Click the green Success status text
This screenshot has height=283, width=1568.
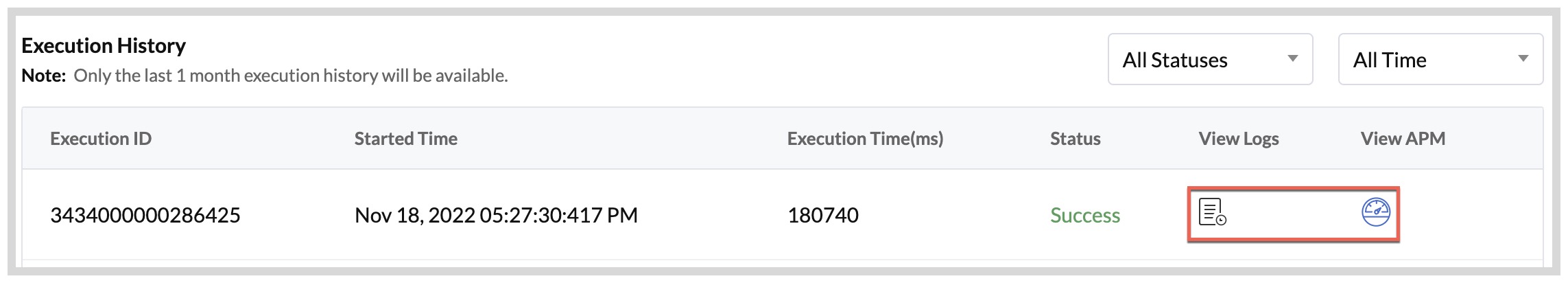click(x=1084, y=216)
